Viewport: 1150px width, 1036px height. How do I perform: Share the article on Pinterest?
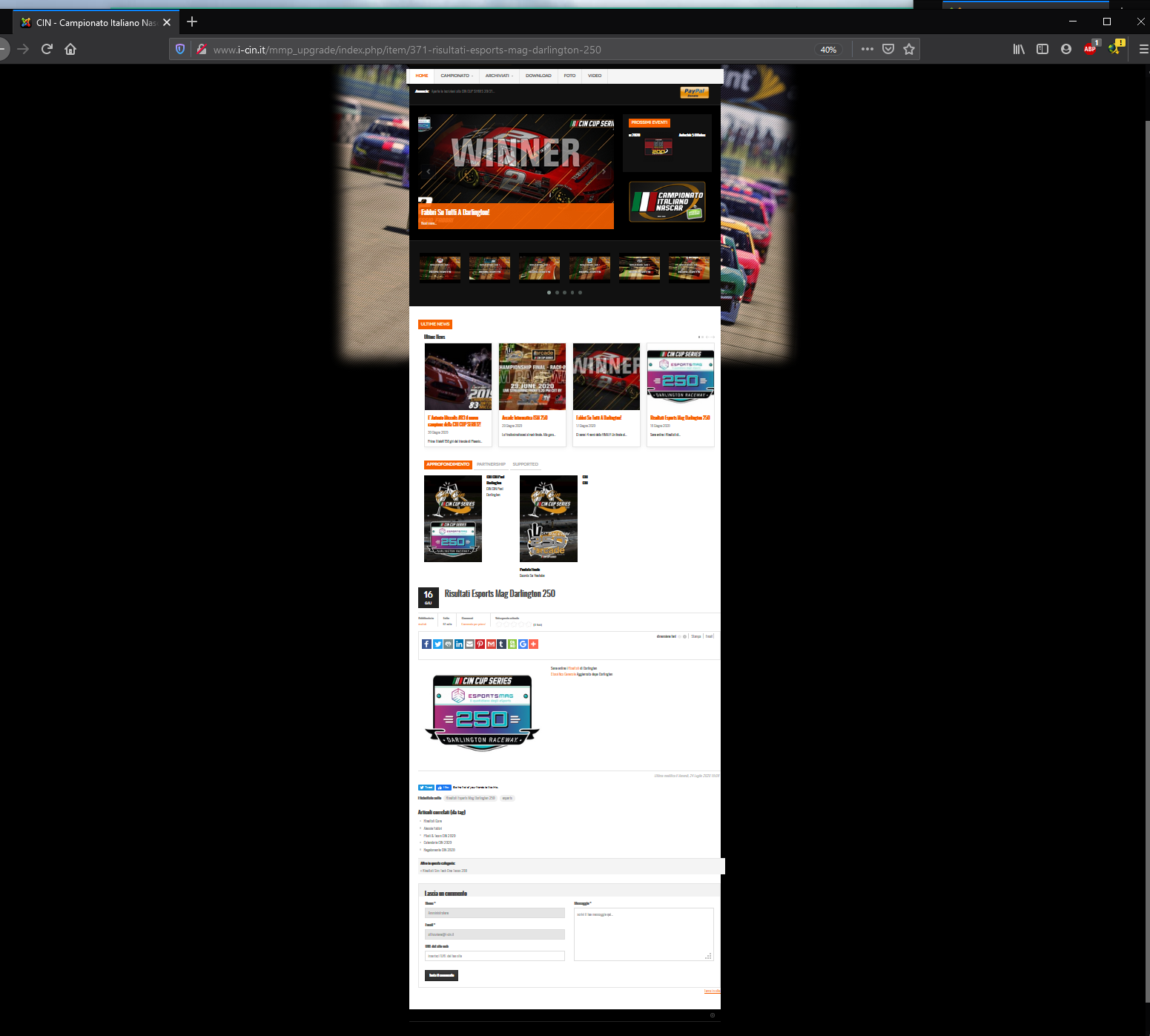click(480, 644)
